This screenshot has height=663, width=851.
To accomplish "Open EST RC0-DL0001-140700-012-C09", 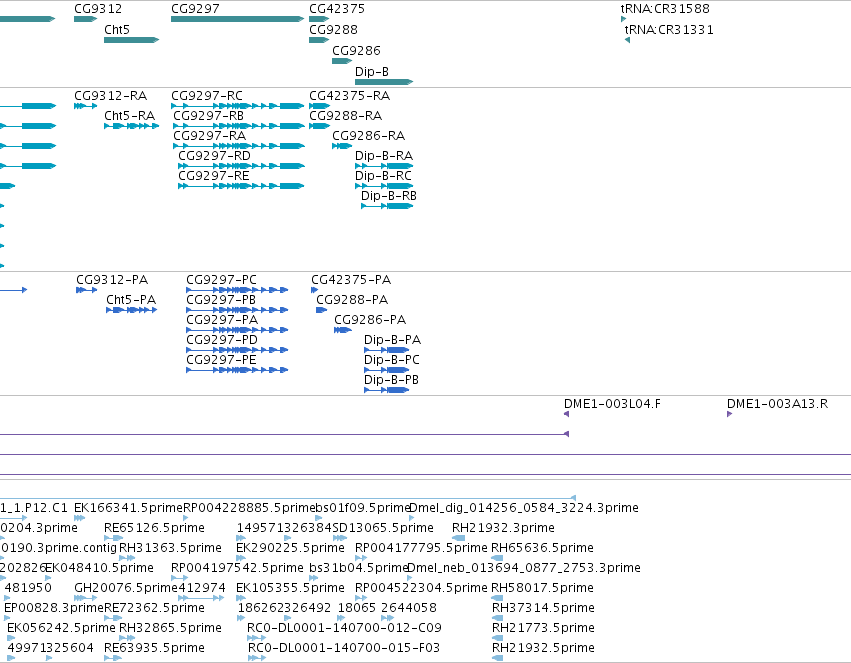I will (344, 629).
